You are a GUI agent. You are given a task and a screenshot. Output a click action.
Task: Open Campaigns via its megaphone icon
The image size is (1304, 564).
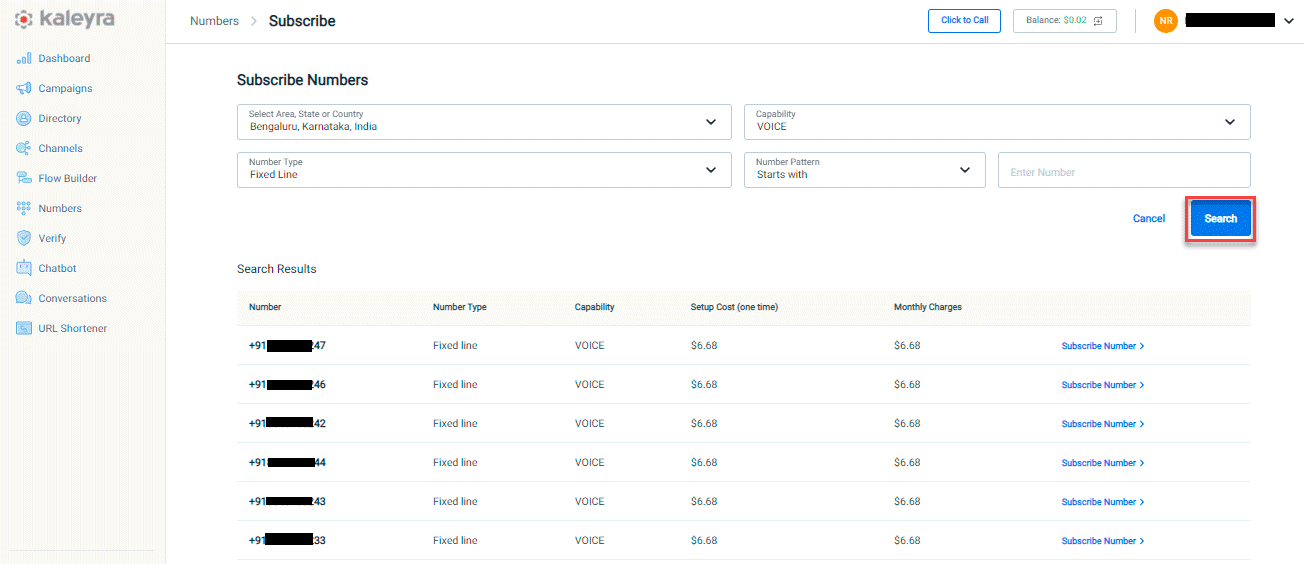24,88
